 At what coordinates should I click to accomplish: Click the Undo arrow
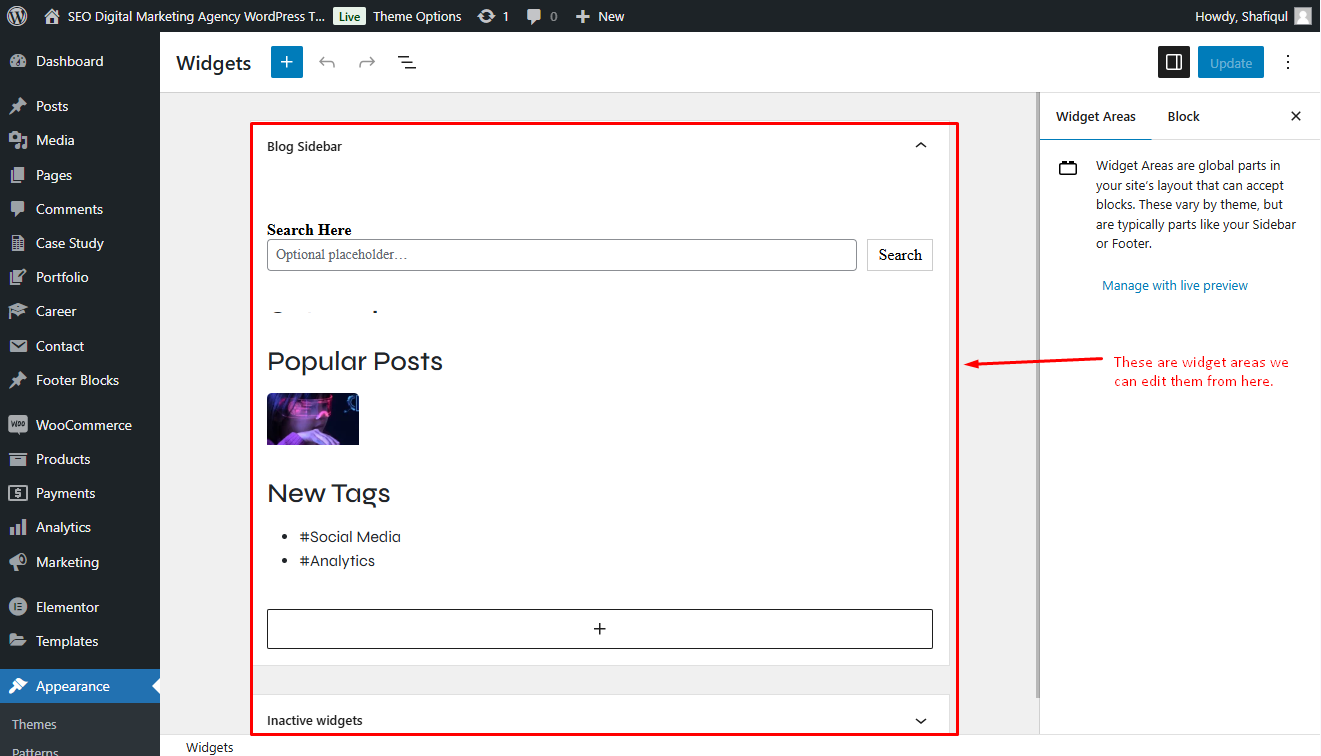tap(327, 62)
